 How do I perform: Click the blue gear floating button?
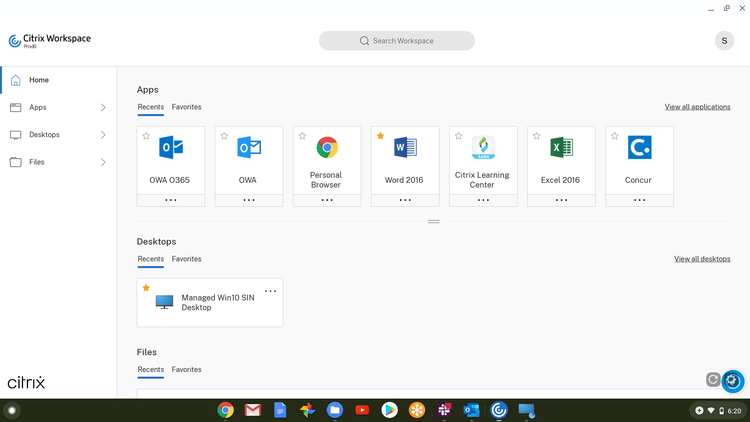(732, 381)
